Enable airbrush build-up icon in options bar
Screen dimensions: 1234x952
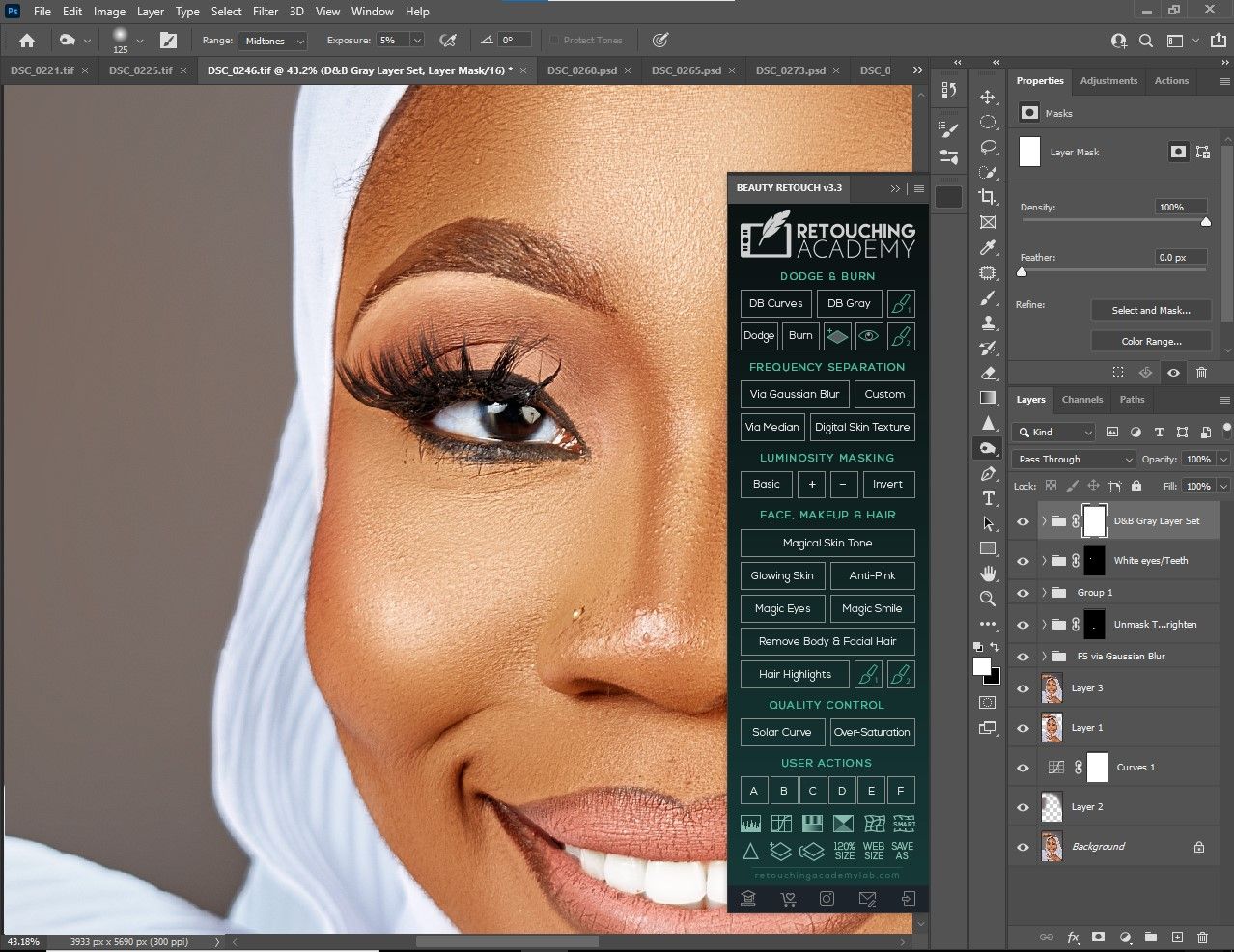[447, 41]
